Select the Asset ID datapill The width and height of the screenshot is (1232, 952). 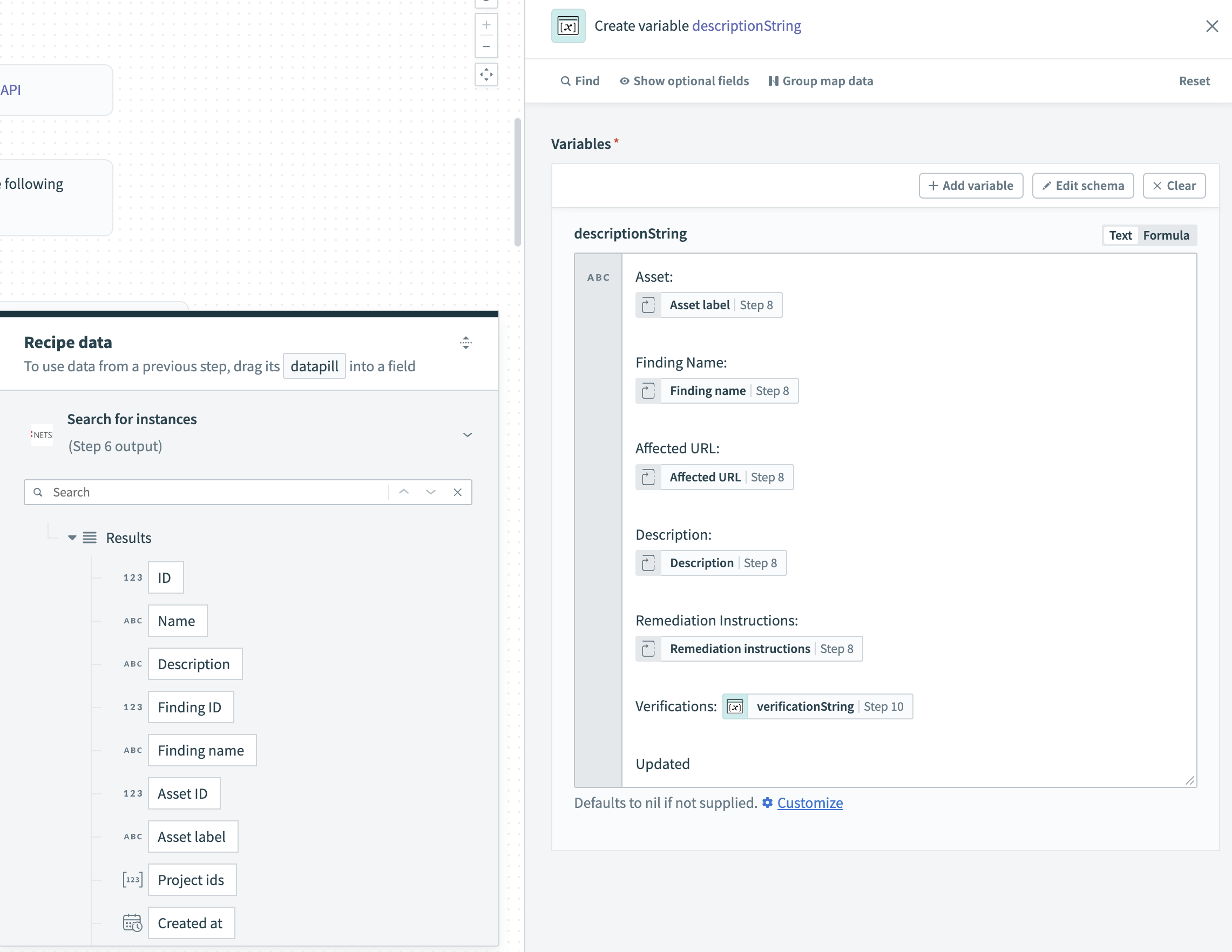coord(184,793)
